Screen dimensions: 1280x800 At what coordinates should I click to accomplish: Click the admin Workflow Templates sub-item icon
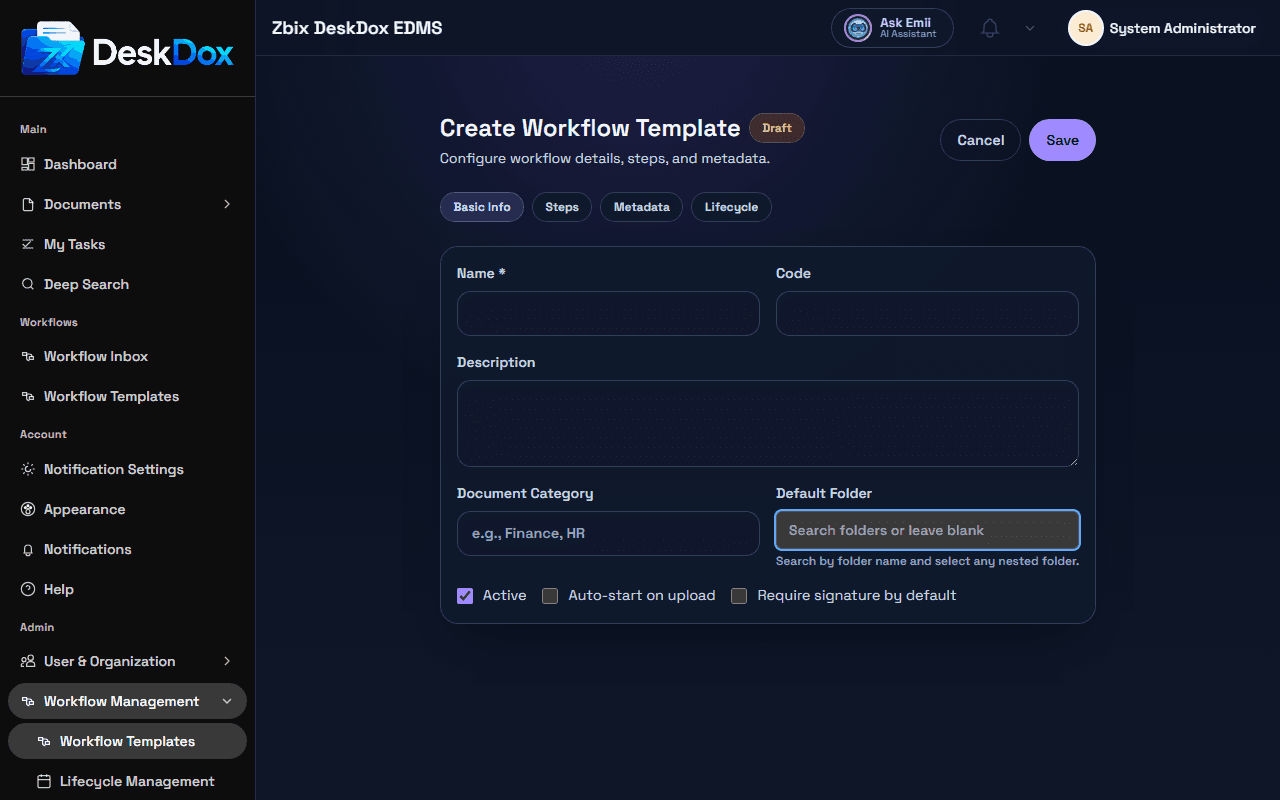(44, 741)
